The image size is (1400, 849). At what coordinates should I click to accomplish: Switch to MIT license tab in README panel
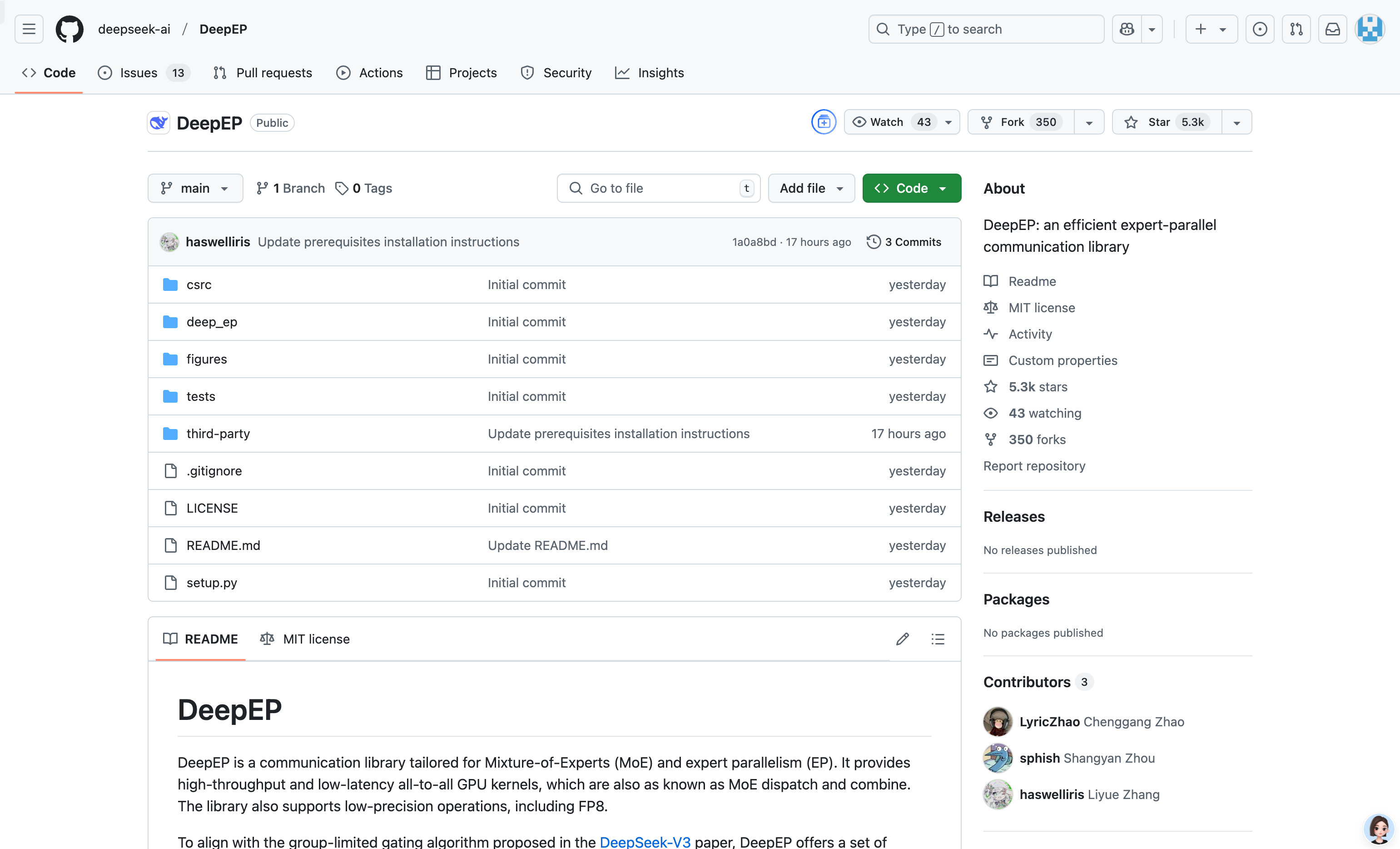[x=304, y=639]
